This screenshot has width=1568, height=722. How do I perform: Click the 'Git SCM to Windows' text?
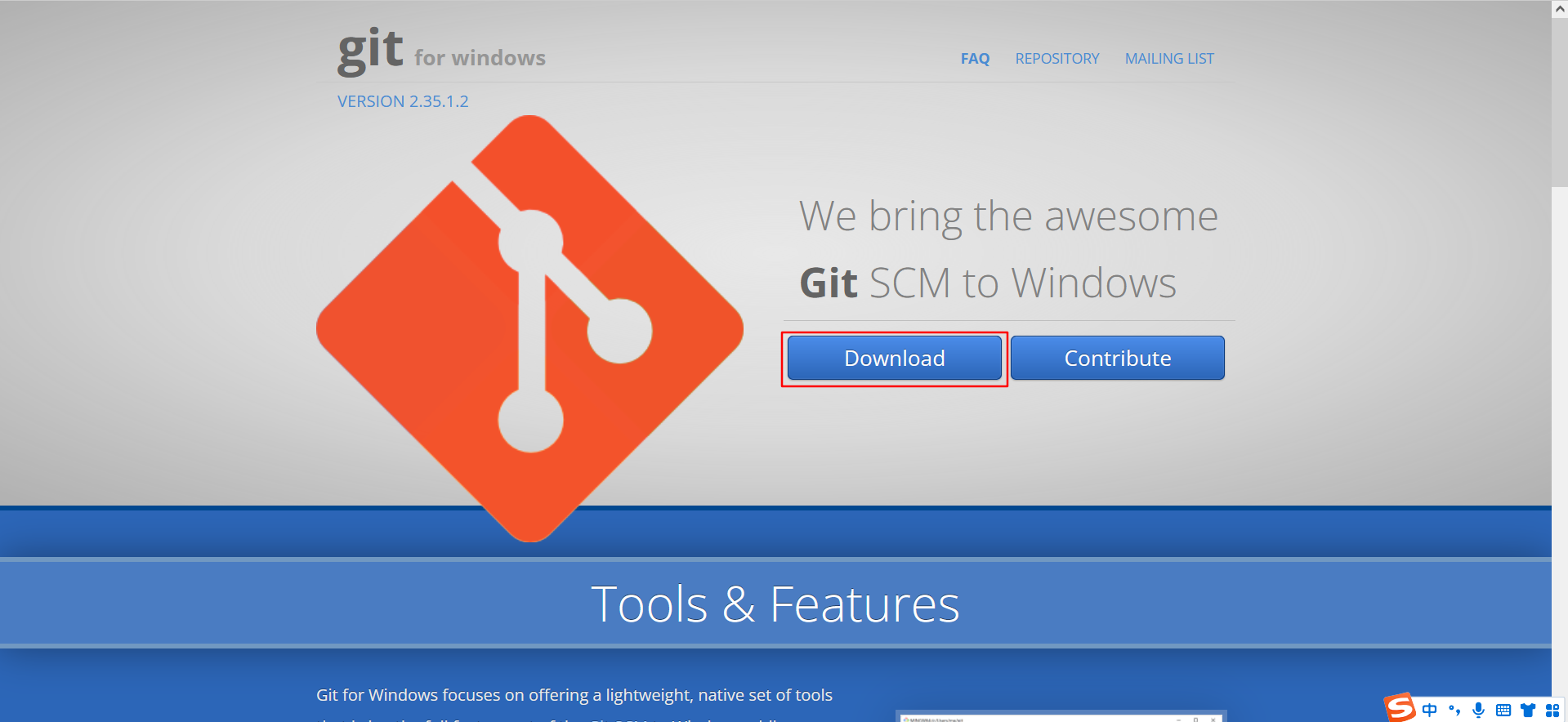point(988,283)
